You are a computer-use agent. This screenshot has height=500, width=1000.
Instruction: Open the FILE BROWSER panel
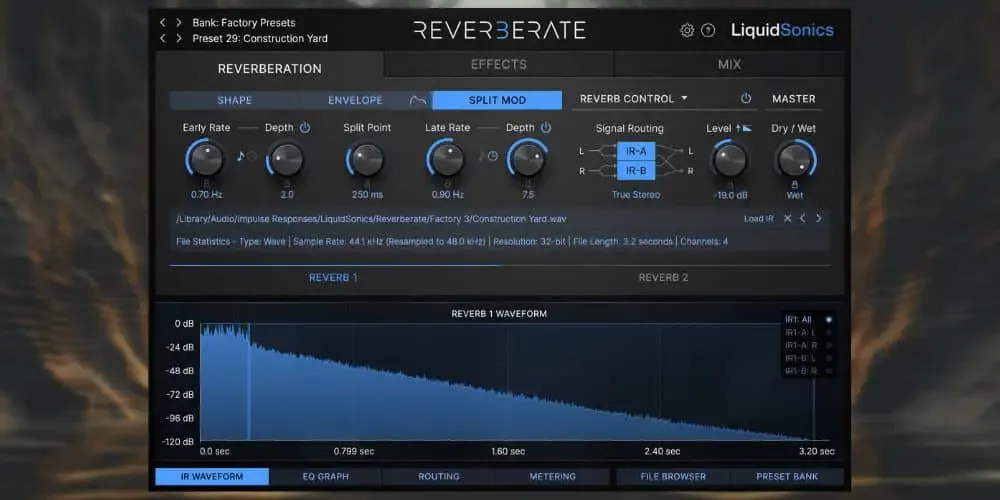point(673,476)
